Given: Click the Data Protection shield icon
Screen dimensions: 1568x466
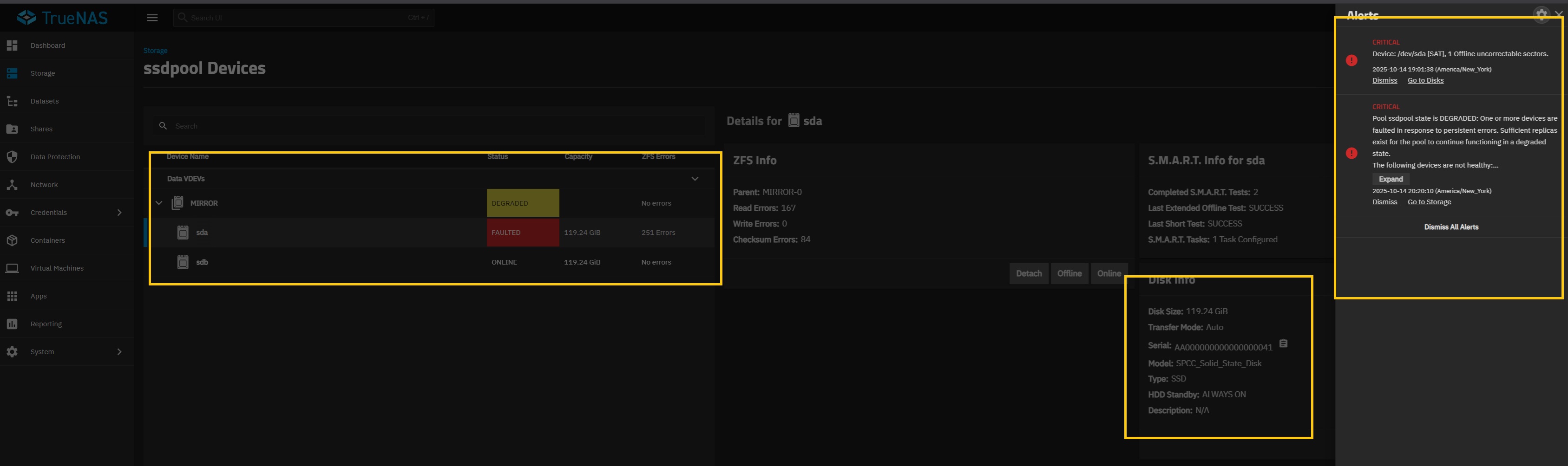Looking at the screenshot, I should pyautogui.click(x=12, y=157).
